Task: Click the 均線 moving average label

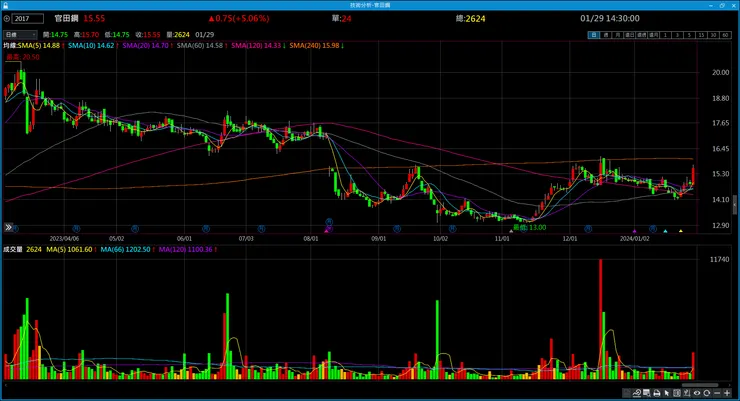Action: tap(10, 46)
